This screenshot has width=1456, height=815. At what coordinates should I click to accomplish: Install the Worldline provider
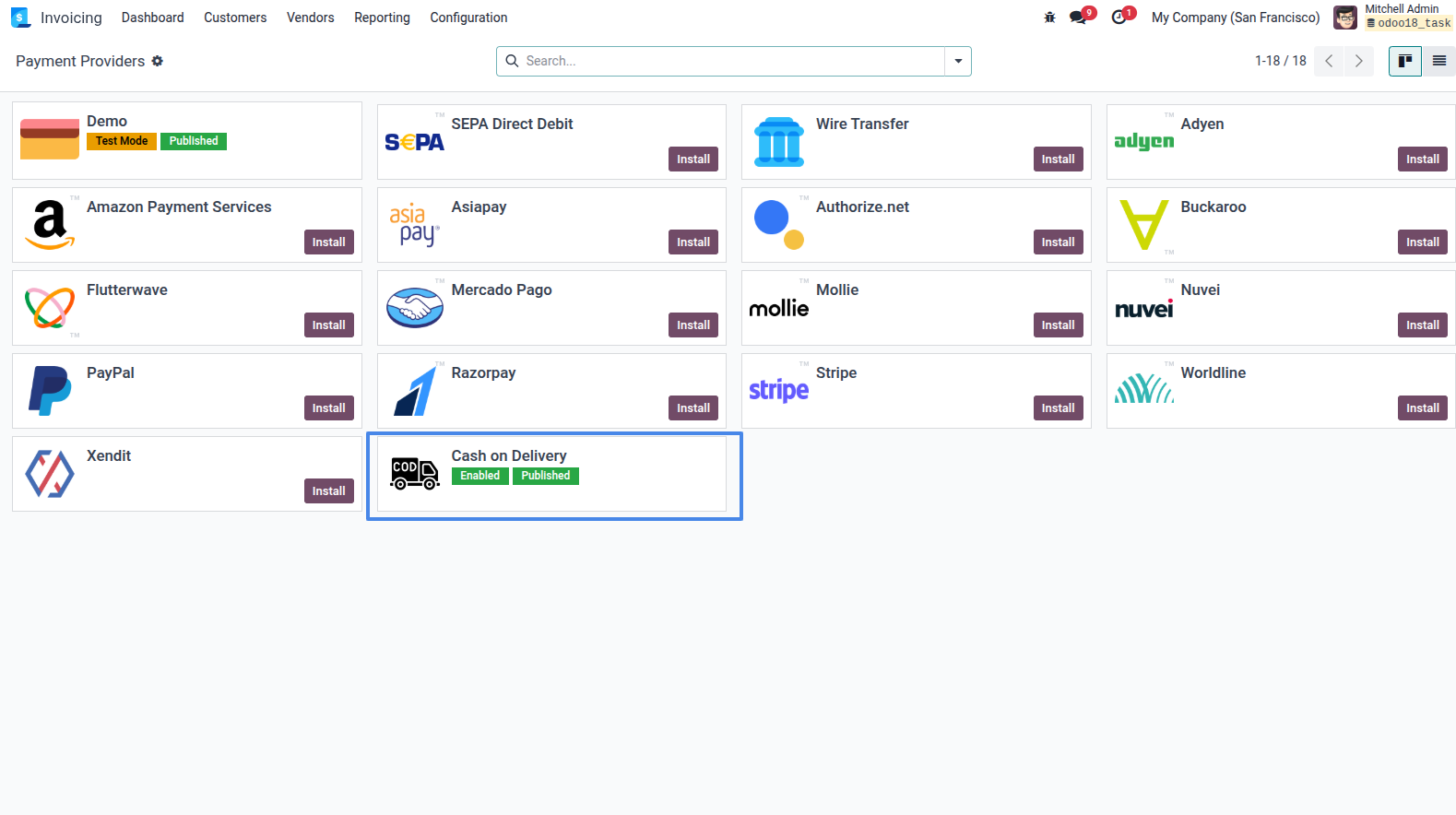(x=1423, y=408)
